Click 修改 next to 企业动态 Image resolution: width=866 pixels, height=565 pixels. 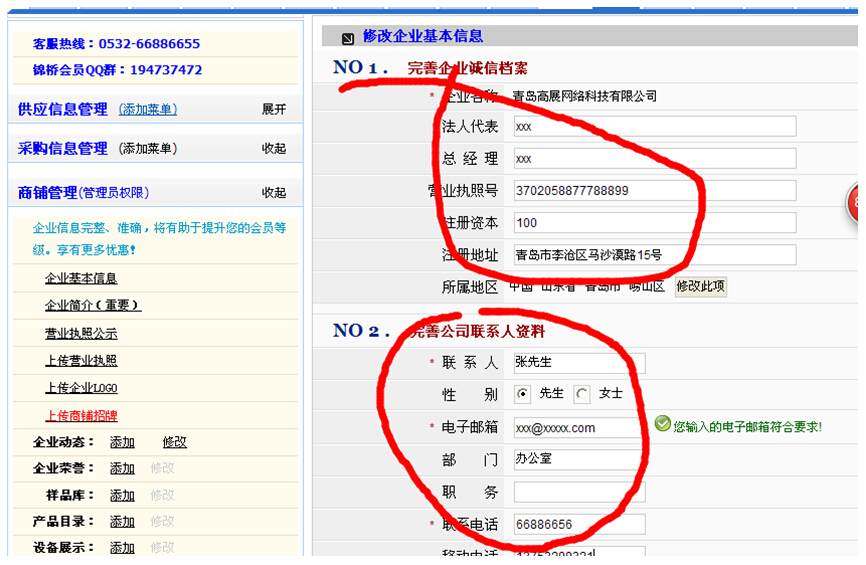click(175, 442)
